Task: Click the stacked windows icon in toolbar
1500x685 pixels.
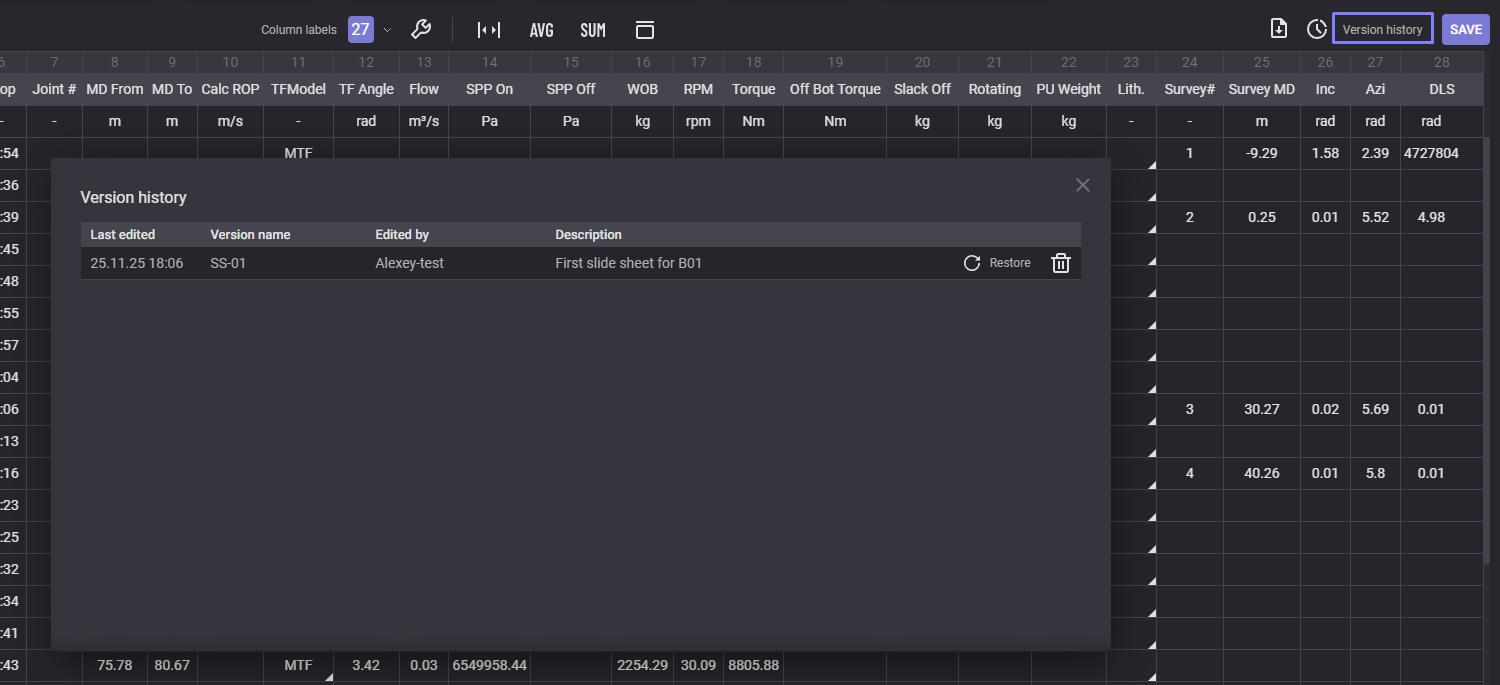Action: [645, 30]
